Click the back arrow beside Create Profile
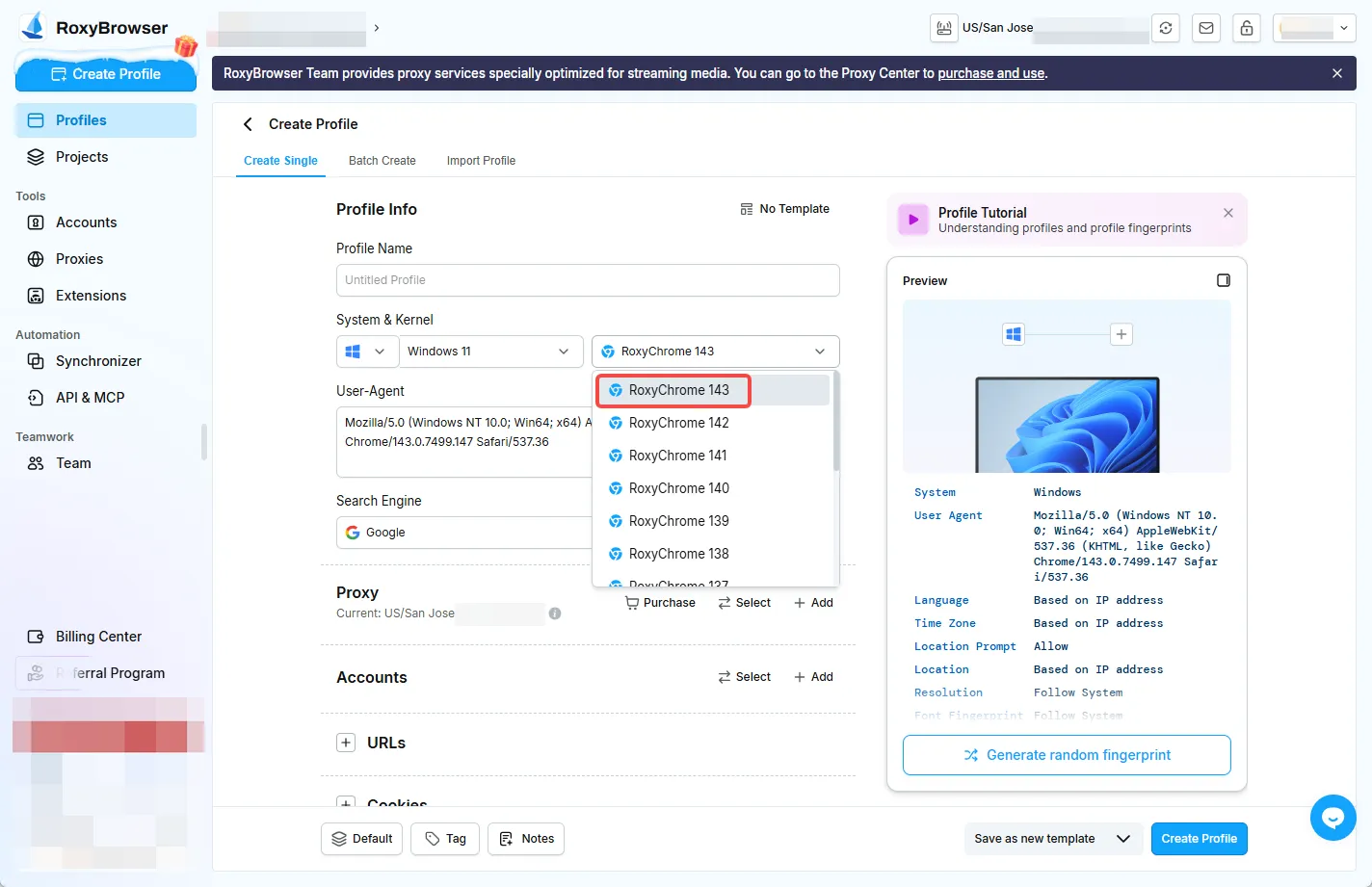This screenshot has height=887, width=1372. [x=248, y=124]
